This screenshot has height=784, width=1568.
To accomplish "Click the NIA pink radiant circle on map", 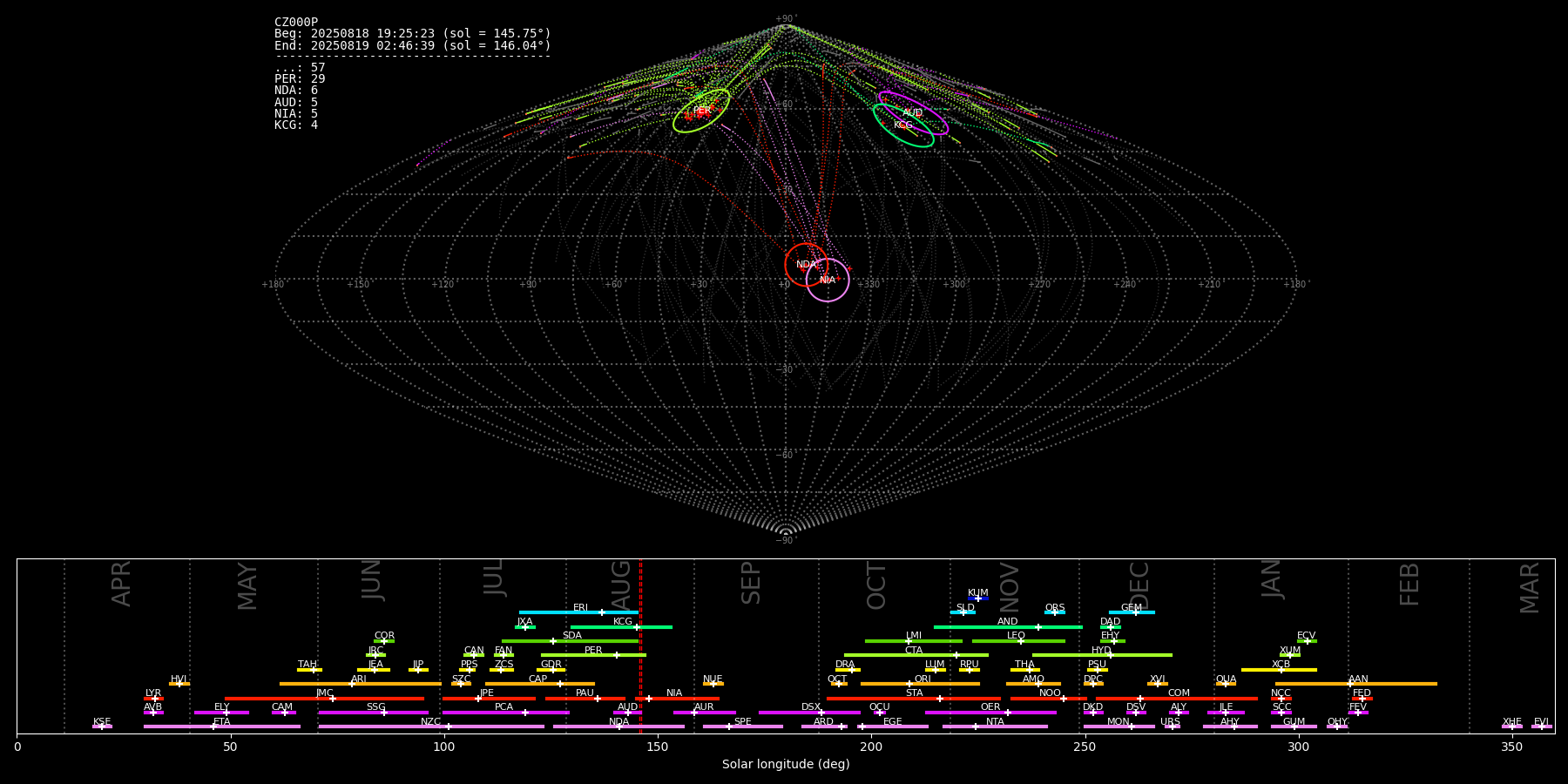I will point(828,280).
